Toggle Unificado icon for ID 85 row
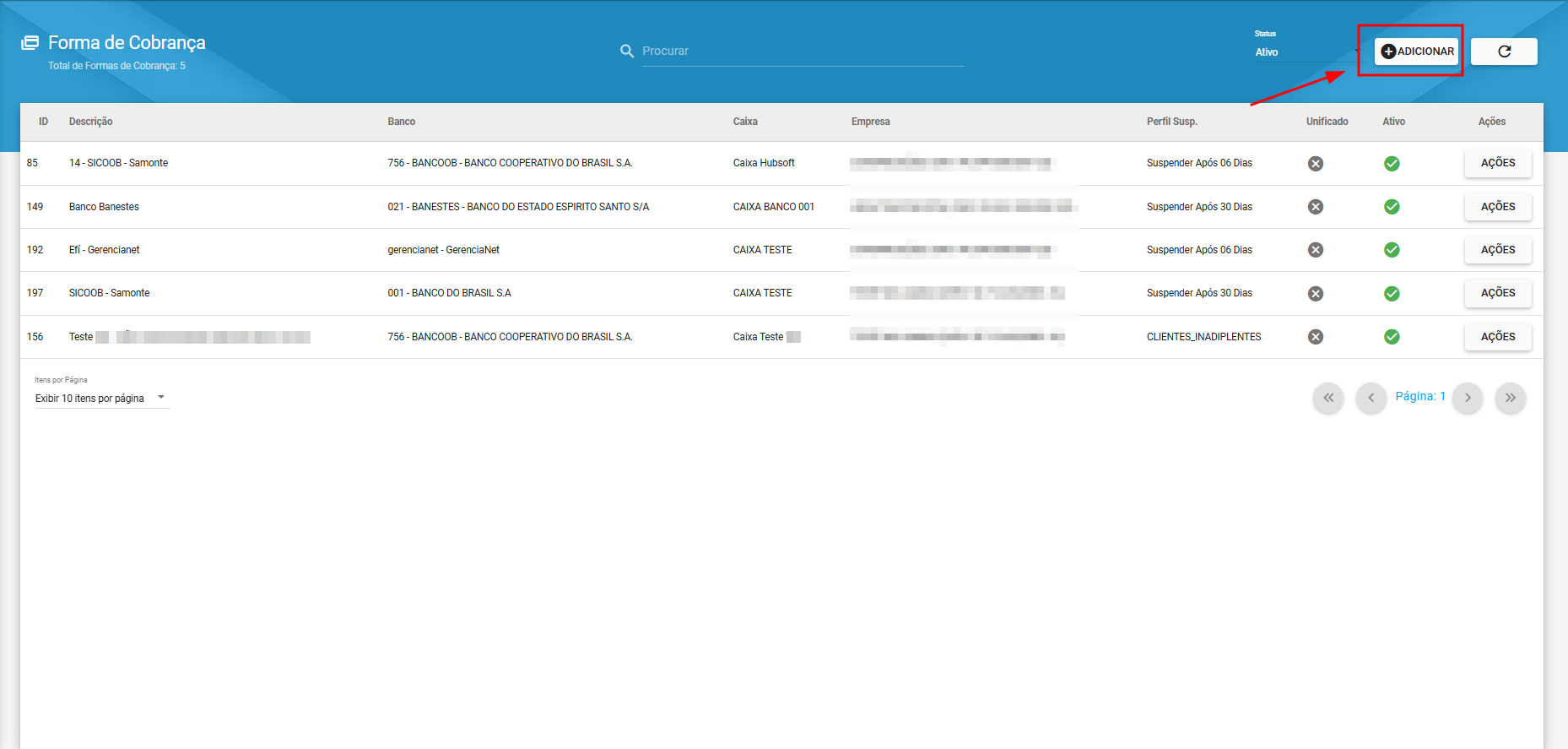Screen dimensions: 1568x749 point(1316,164)
